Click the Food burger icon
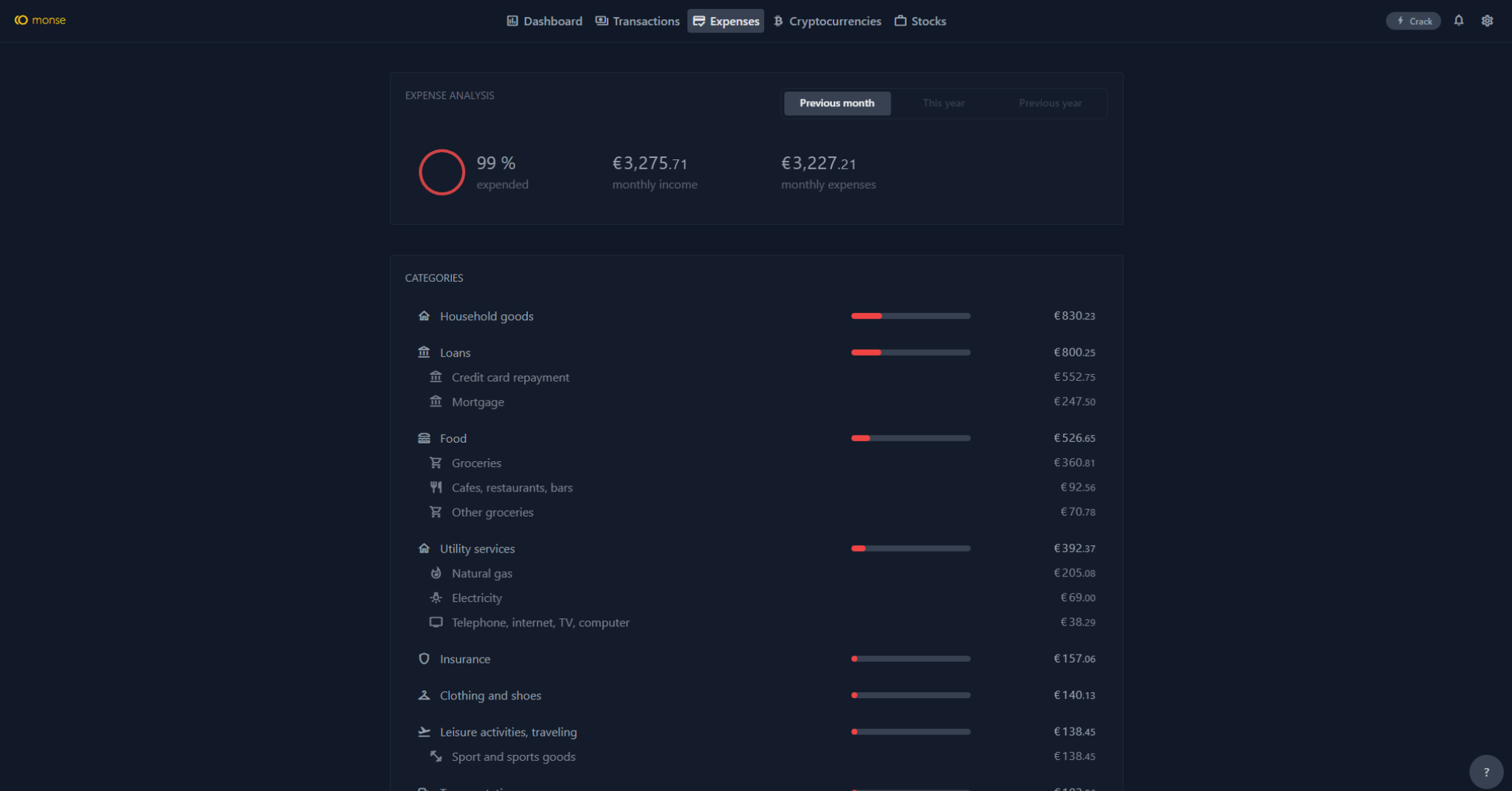 point(424,438)
